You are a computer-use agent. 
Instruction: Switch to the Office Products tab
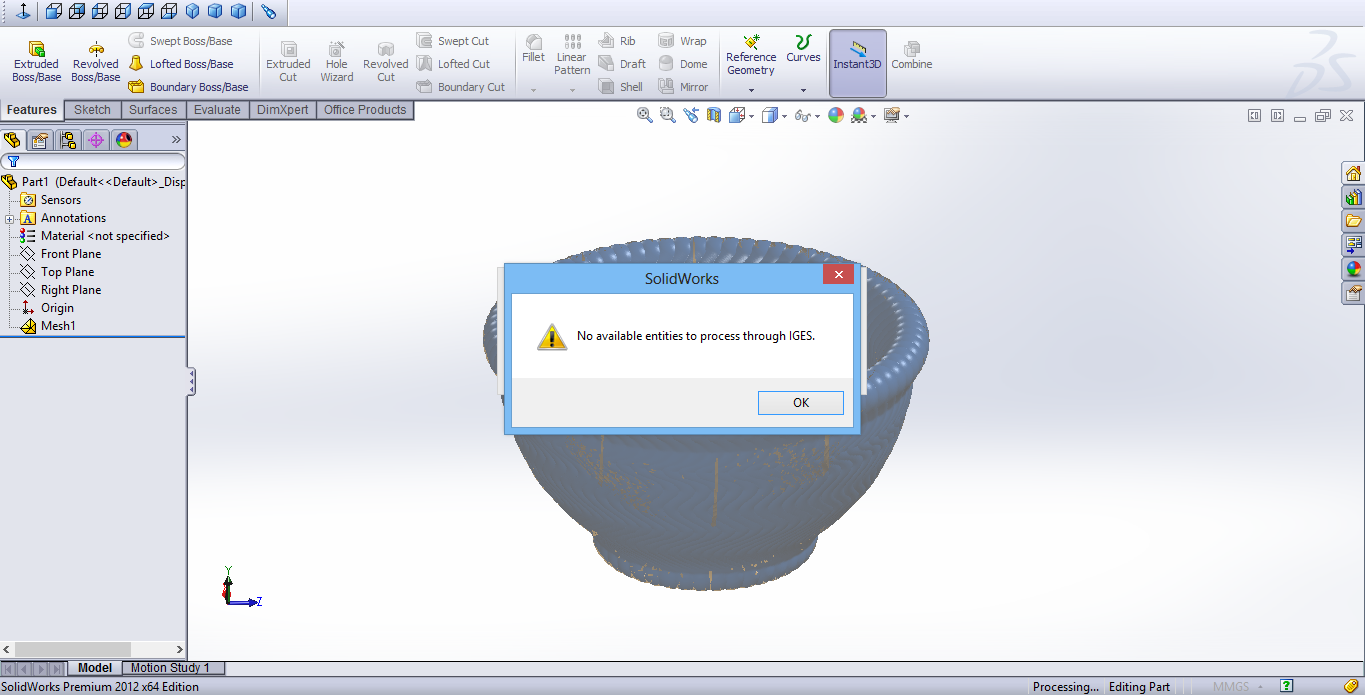pos(365,110)
